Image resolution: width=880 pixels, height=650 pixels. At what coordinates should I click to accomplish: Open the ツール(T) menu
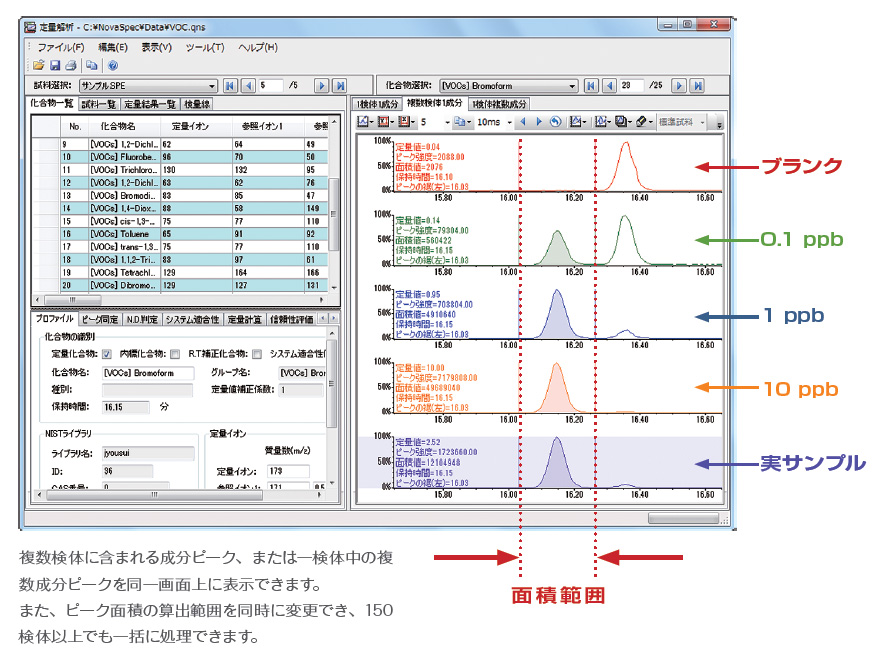(204, 47)
